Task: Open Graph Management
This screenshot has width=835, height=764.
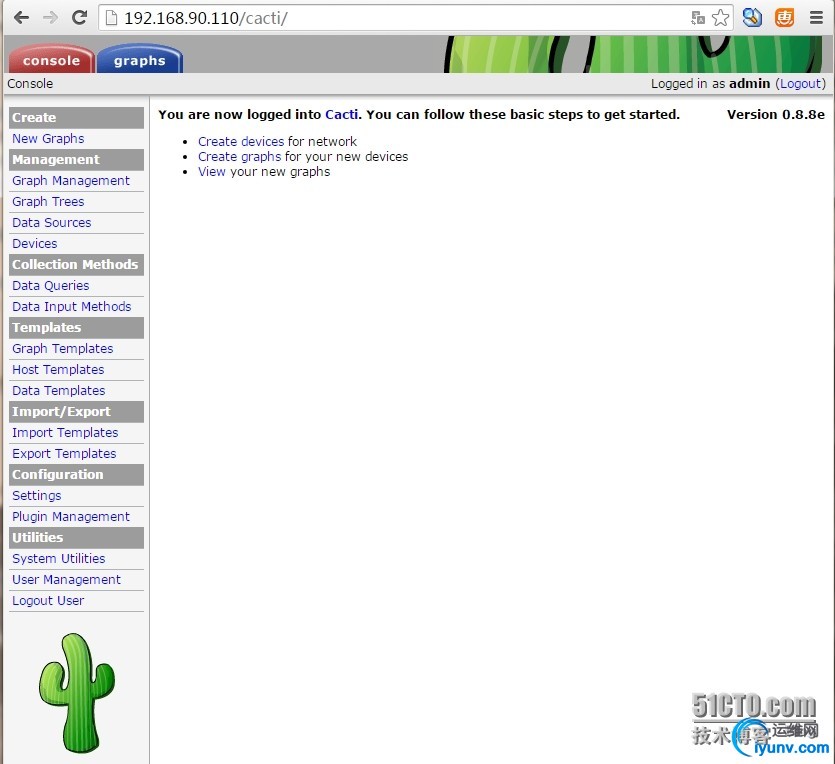Action: point(71,180)
